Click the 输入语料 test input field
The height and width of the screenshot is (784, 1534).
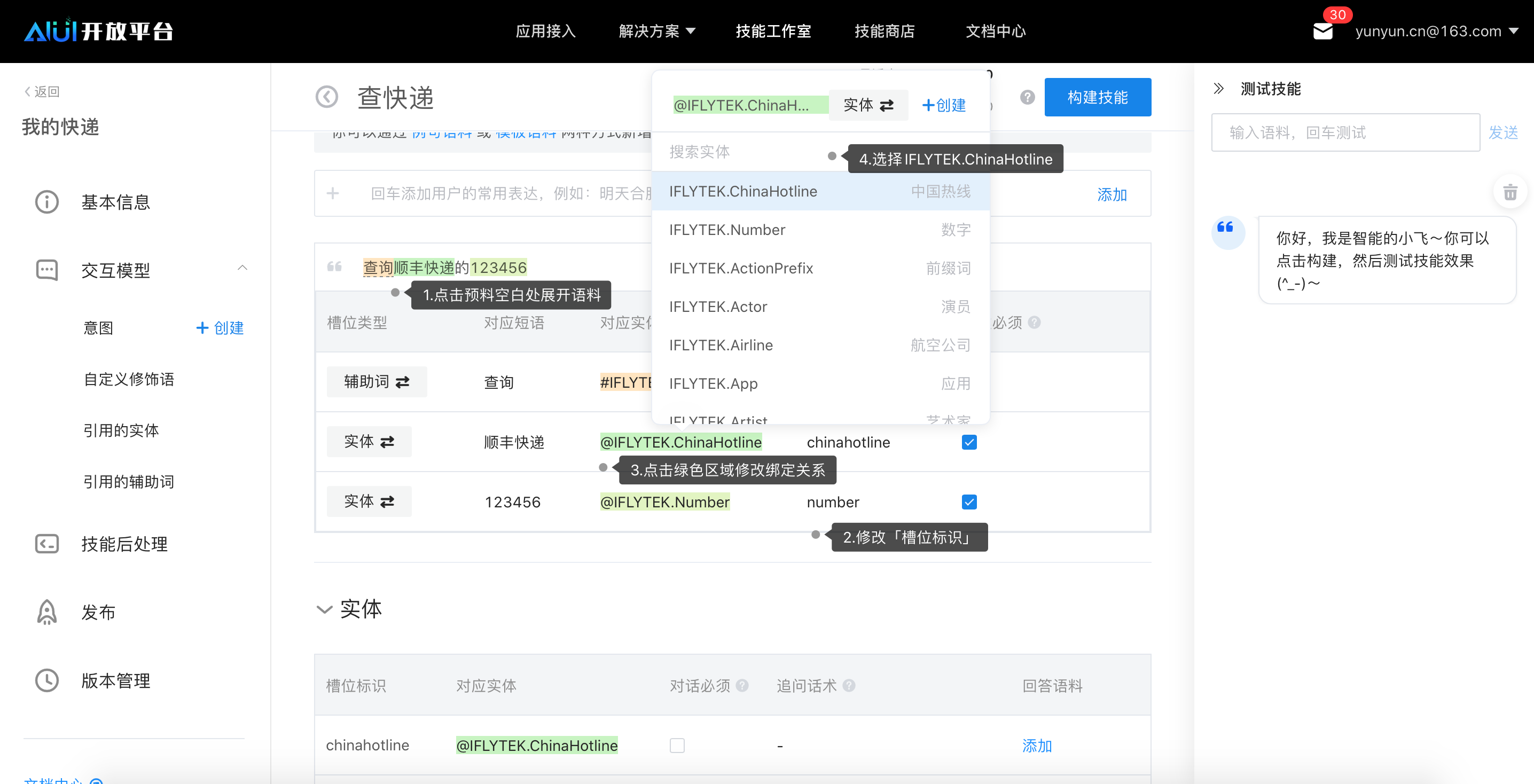[1345, 133]
